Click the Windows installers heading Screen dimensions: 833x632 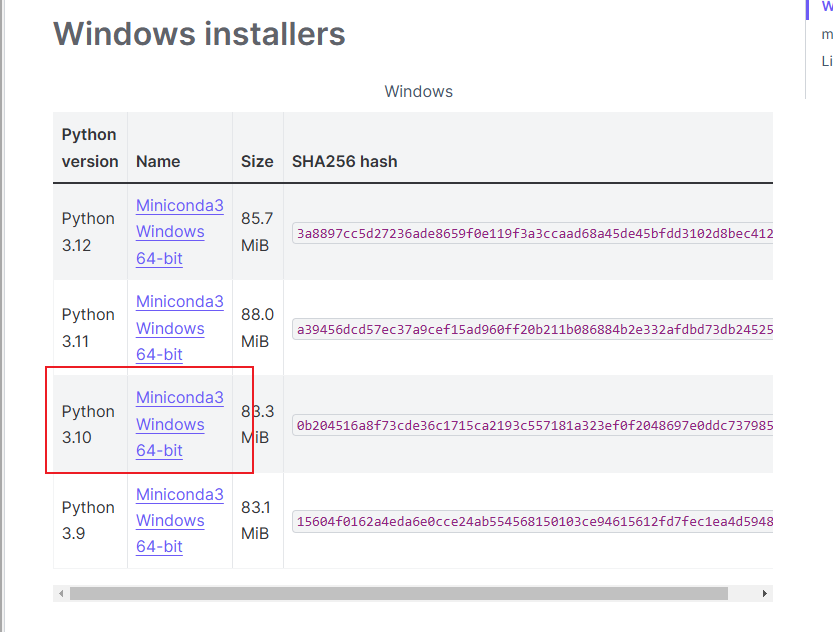click(x=199, y=34)
